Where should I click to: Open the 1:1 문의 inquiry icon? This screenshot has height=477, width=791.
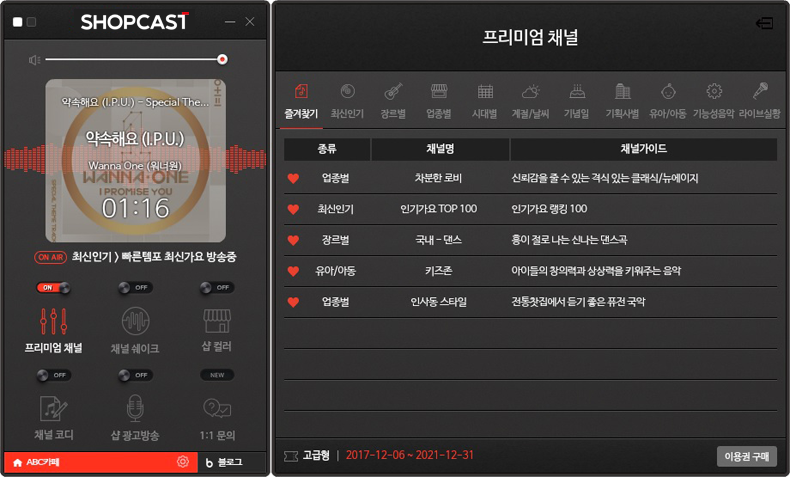click(x=217, y=408)
